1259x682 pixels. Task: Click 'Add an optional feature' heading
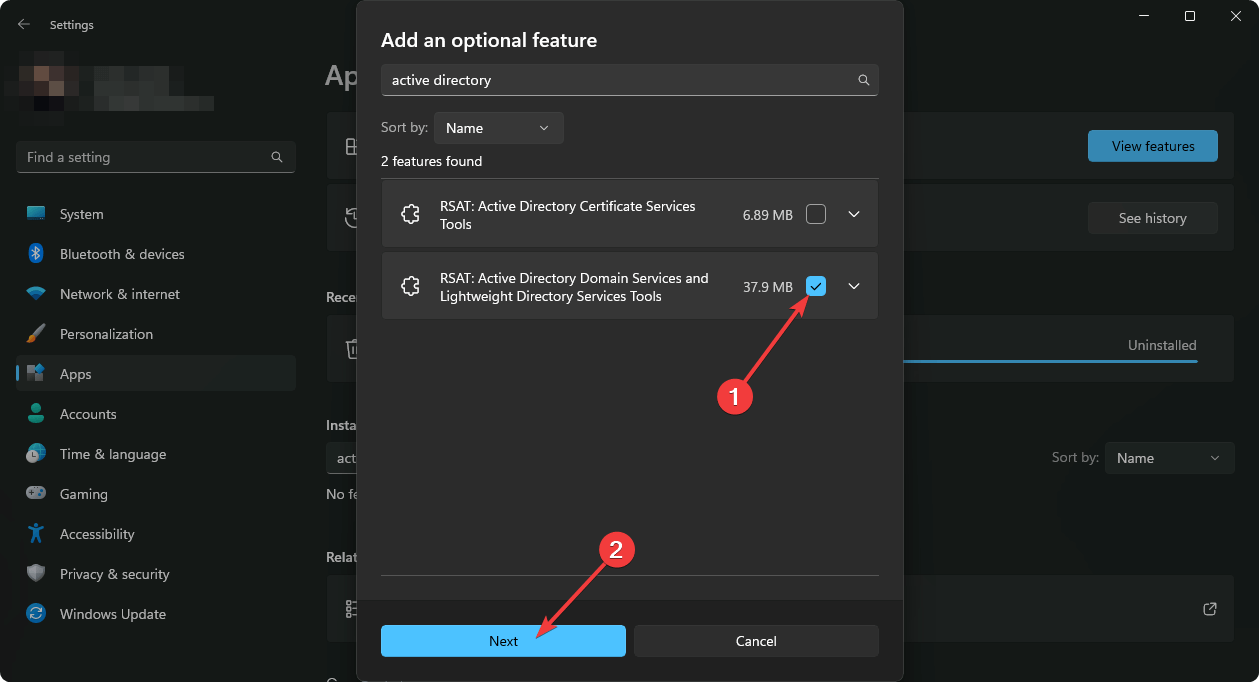[489, 41]
